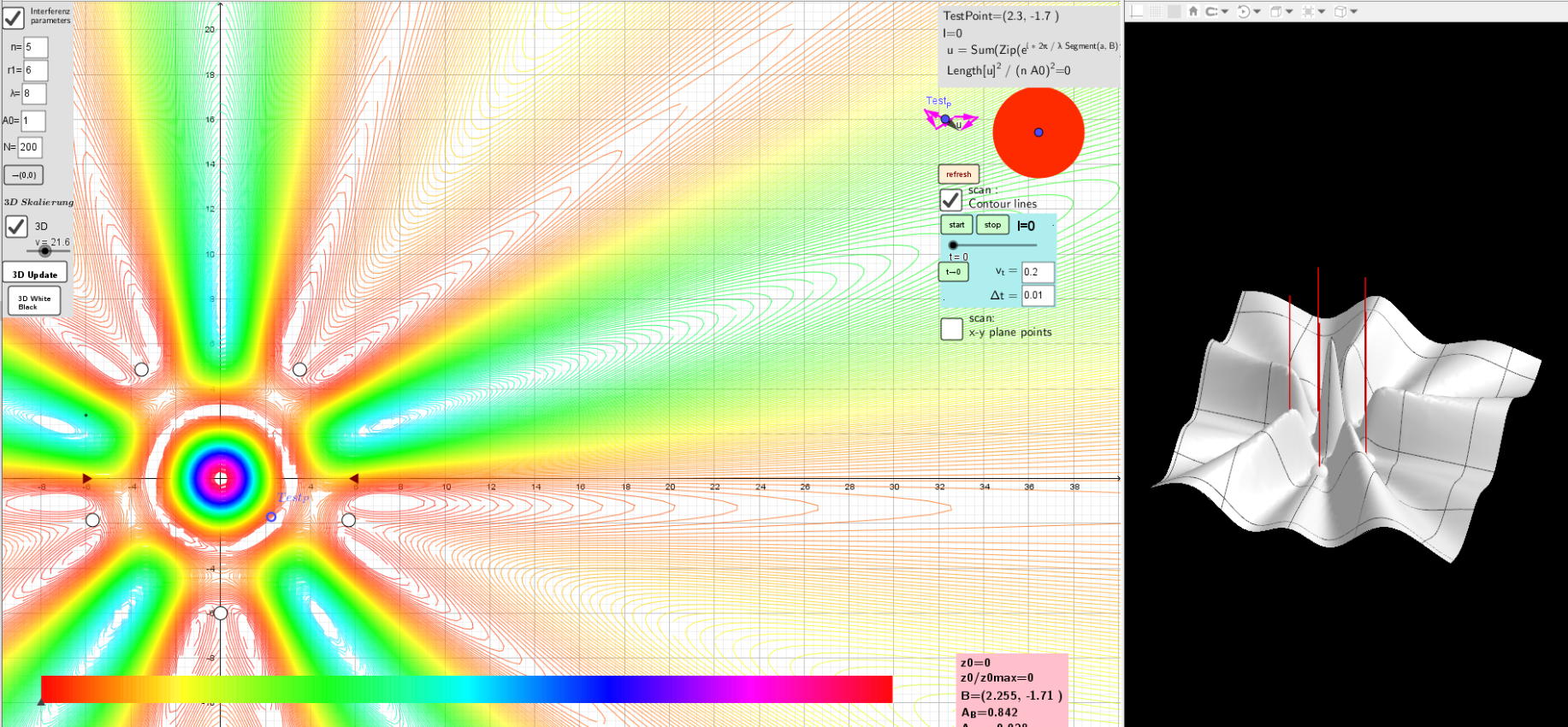This screenshot has width=1568, height=727.
Task: Click the blue point inside red circle
Action: point(1038,133)
